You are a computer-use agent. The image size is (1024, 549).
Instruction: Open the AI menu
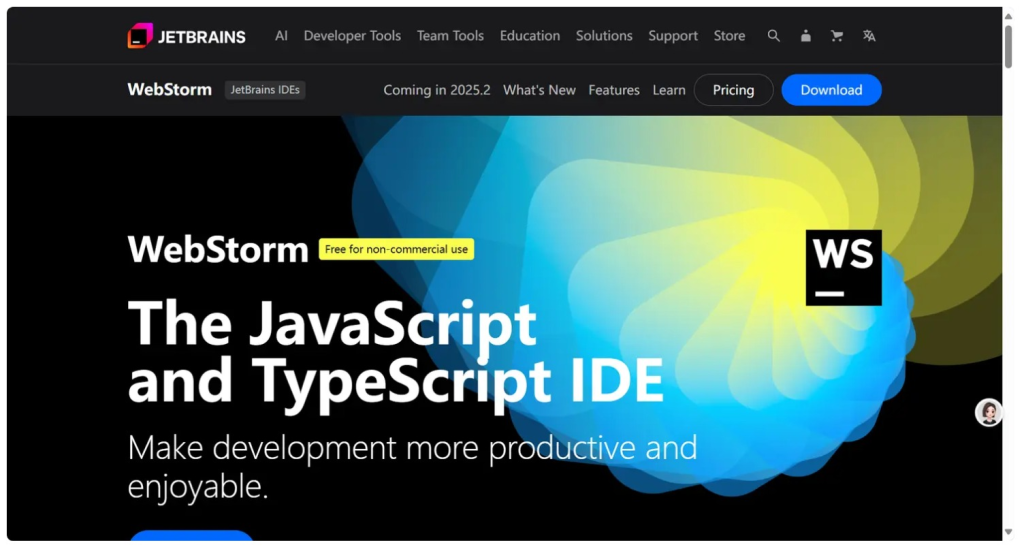tap(281, 36)
